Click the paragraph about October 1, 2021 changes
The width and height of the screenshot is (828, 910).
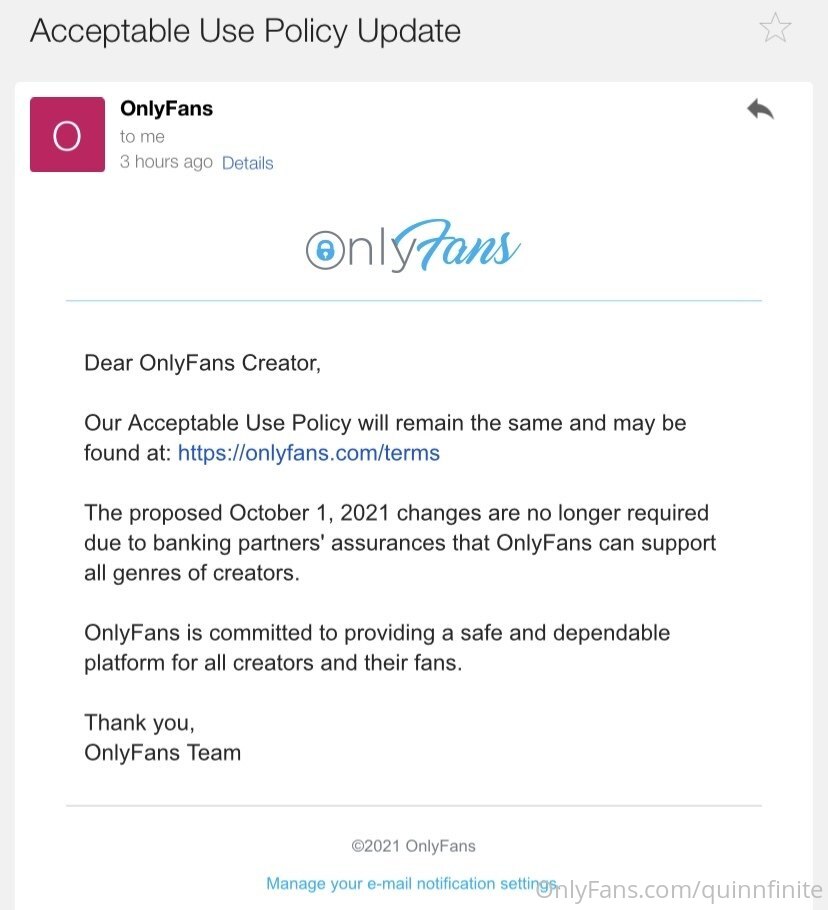(400, 543)
